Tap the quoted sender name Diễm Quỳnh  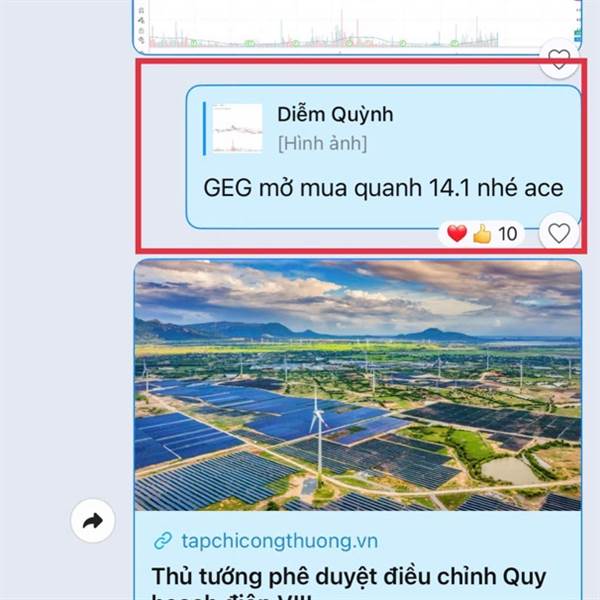click(335, 114)
